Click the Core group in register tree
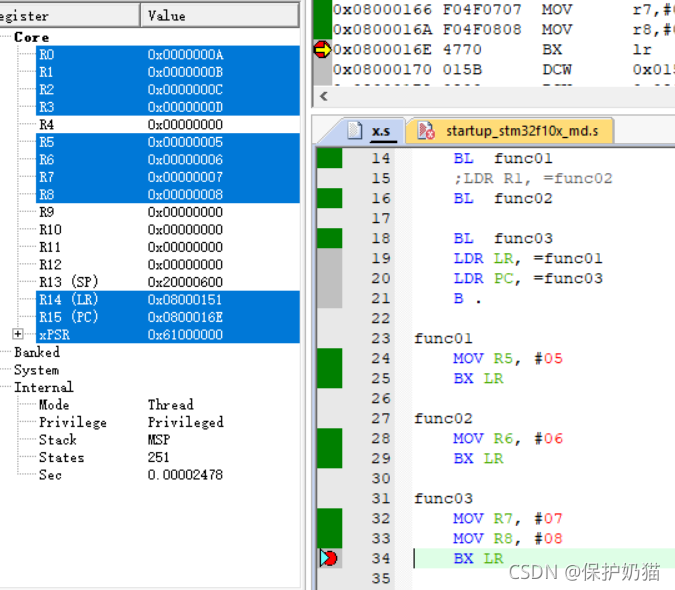 point(31,37)
